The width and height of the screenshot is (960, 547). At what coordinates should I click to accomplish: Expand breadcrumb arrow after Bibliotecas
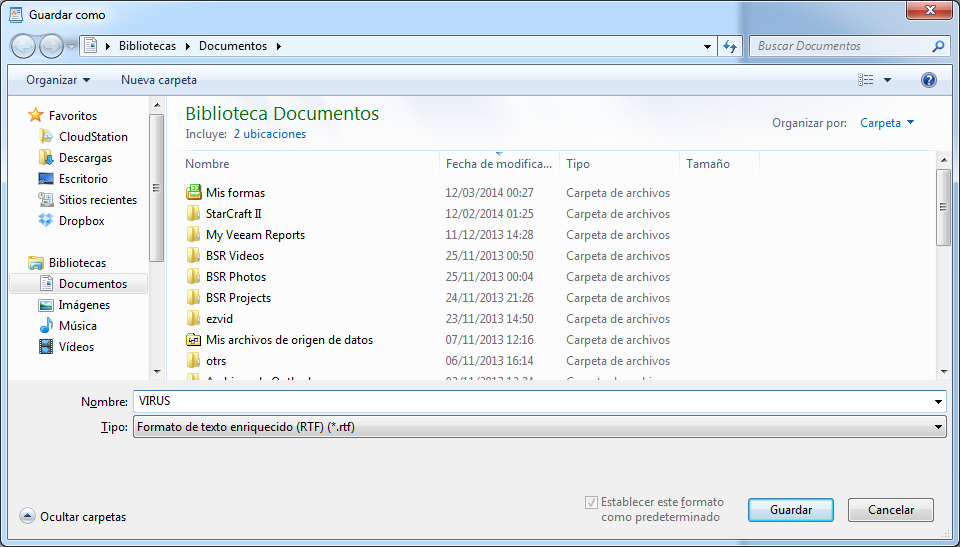coord(188,47)
